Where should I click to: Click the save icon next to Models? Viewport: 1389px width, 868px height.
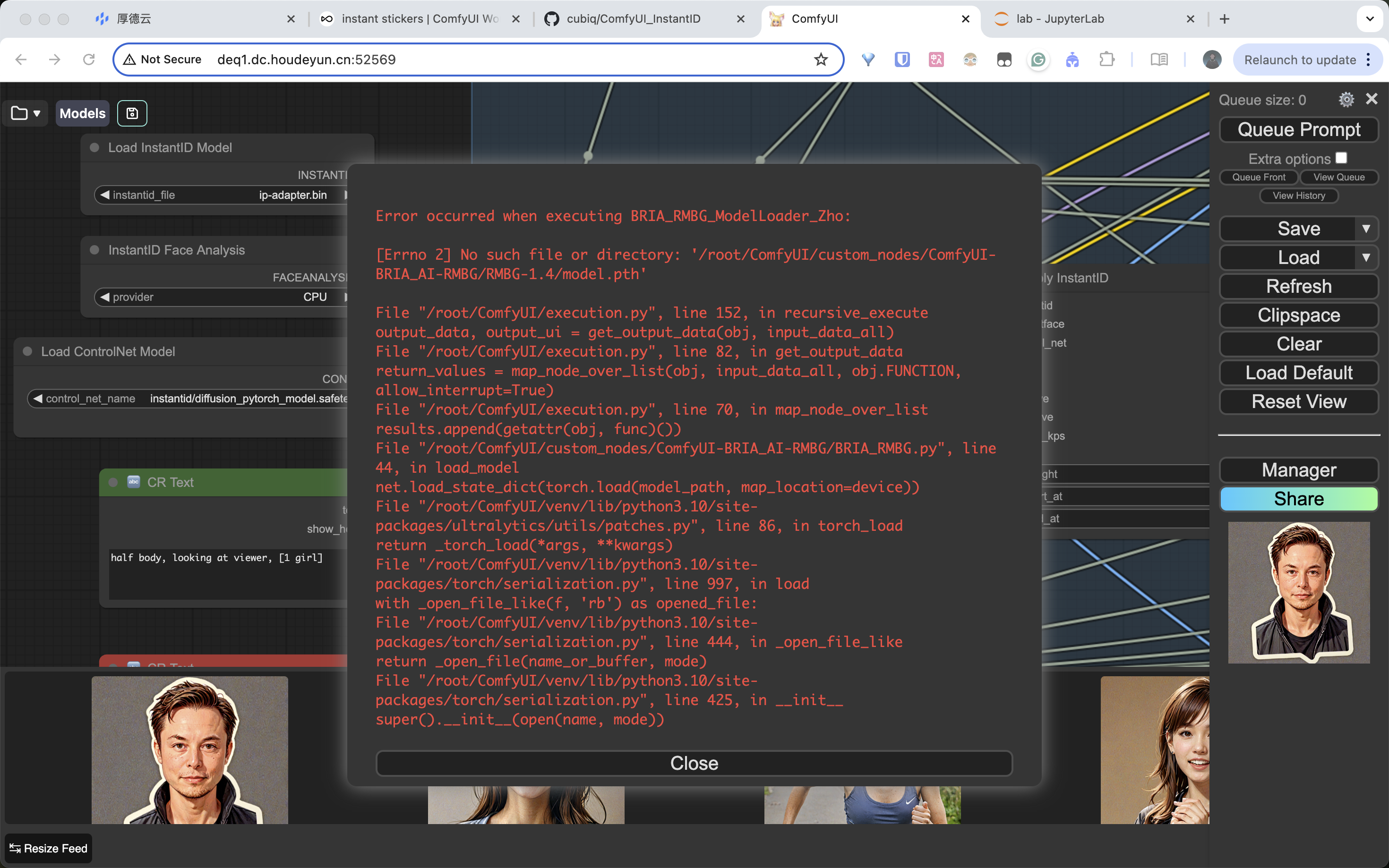[132, 113]
